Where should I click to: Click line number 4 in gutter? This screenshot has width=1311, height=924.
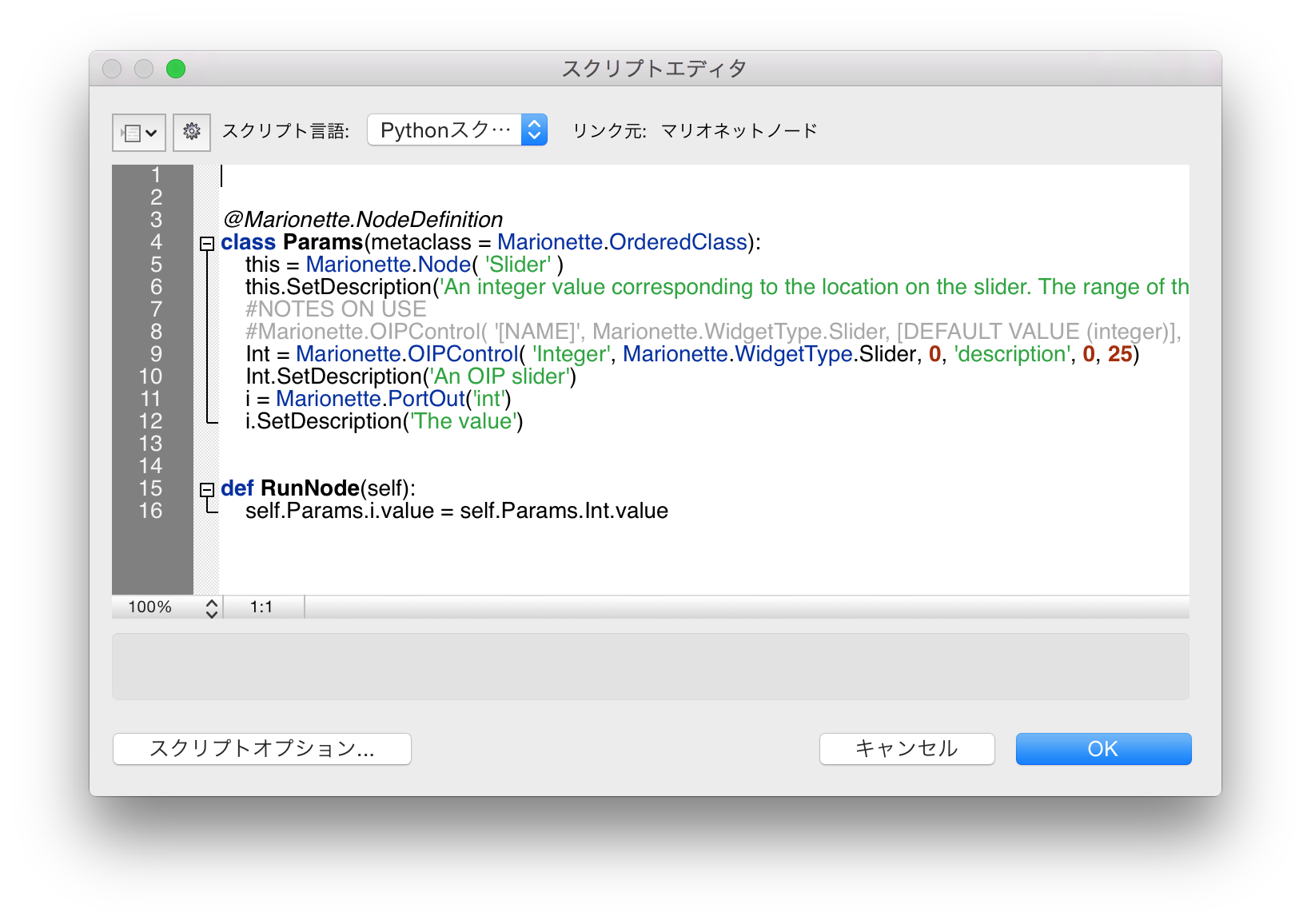click(x=156, y=242)
